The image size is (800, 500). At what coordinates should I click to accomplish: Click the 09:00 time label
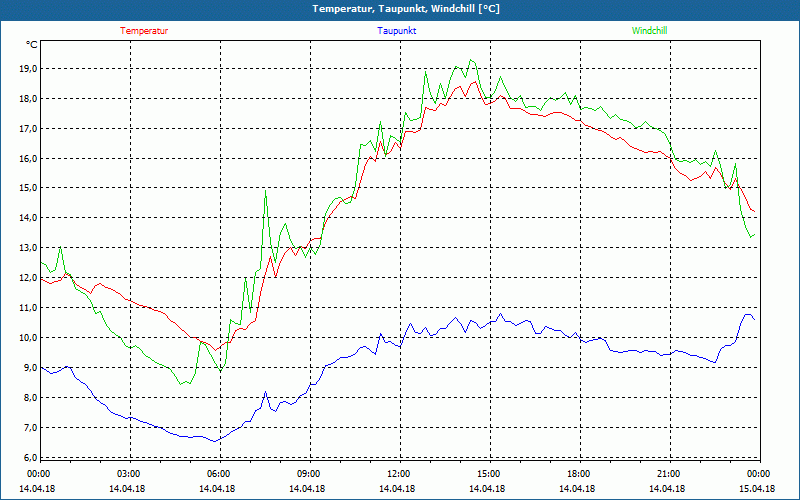tap(307, 474)
